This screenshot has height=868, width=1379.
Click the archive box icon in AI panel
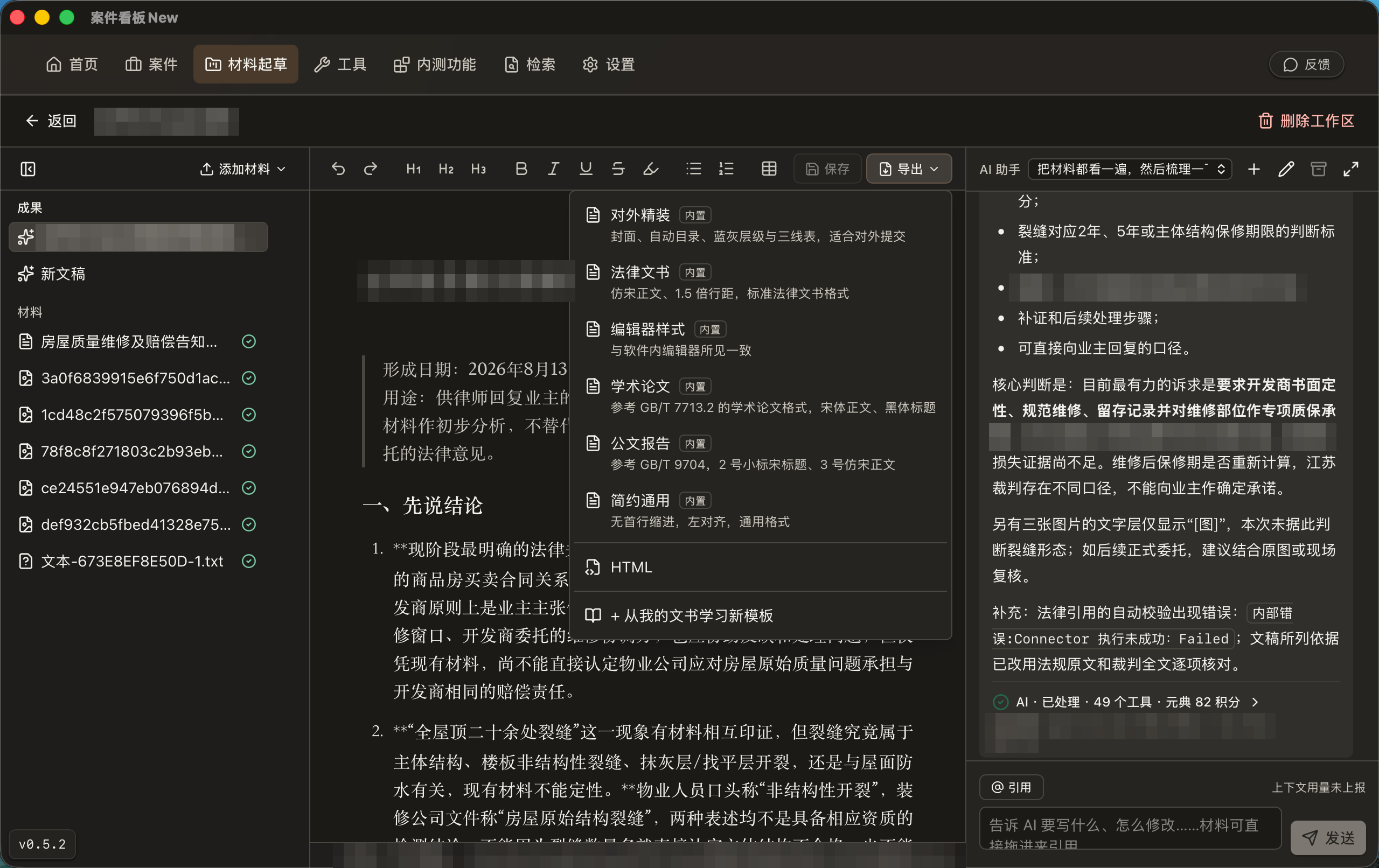tap(1318, 169)
